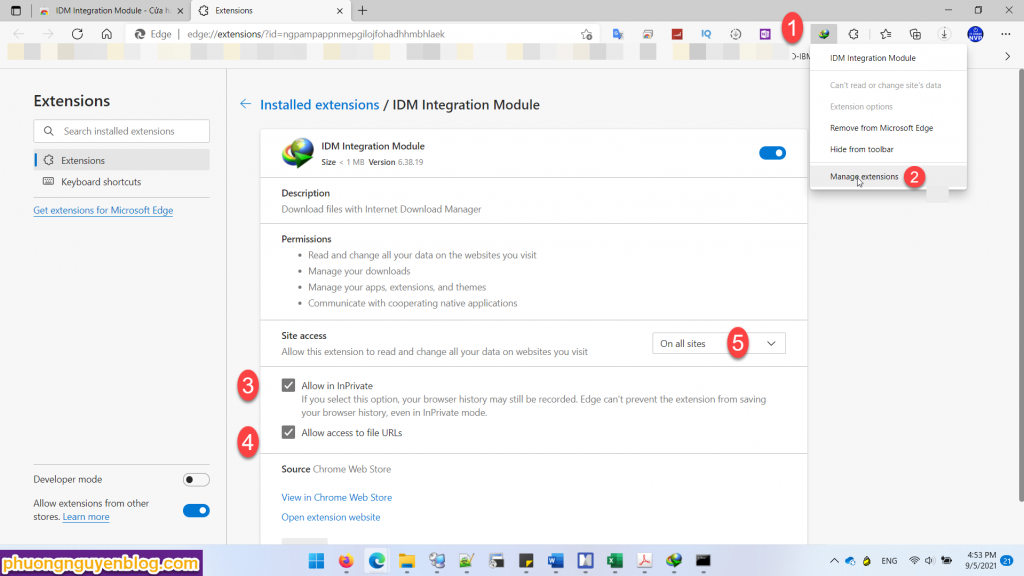Show hidden system tray icons
The height and width of the screenshot is (576, 1024).
[834, 561]
